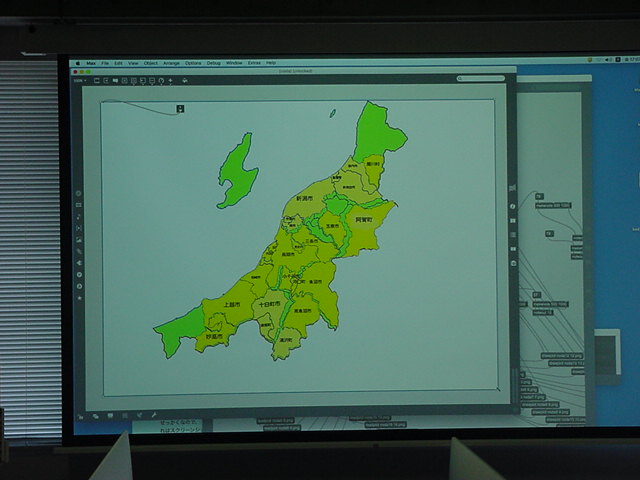Click the 阿賀町 region on the map
640x480 pixels.
tap(364, 220)
